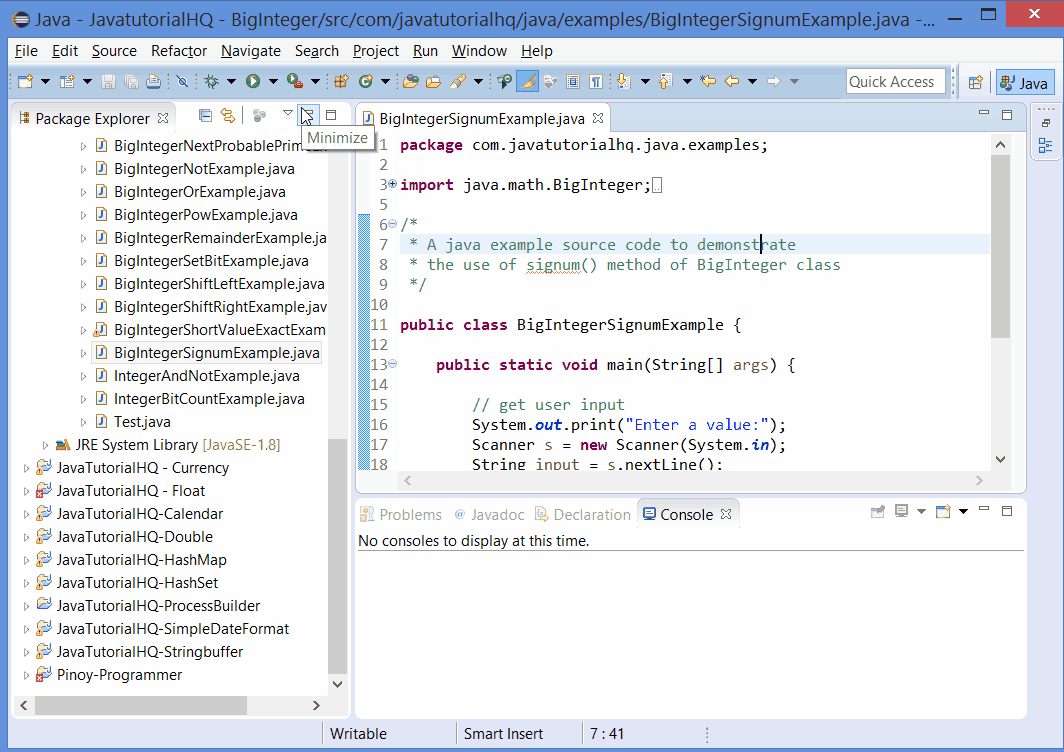This screenshot has width=1064, height=752.
Task: Click the Save All icon in the toolbar
Action: [x=129, y=81]
